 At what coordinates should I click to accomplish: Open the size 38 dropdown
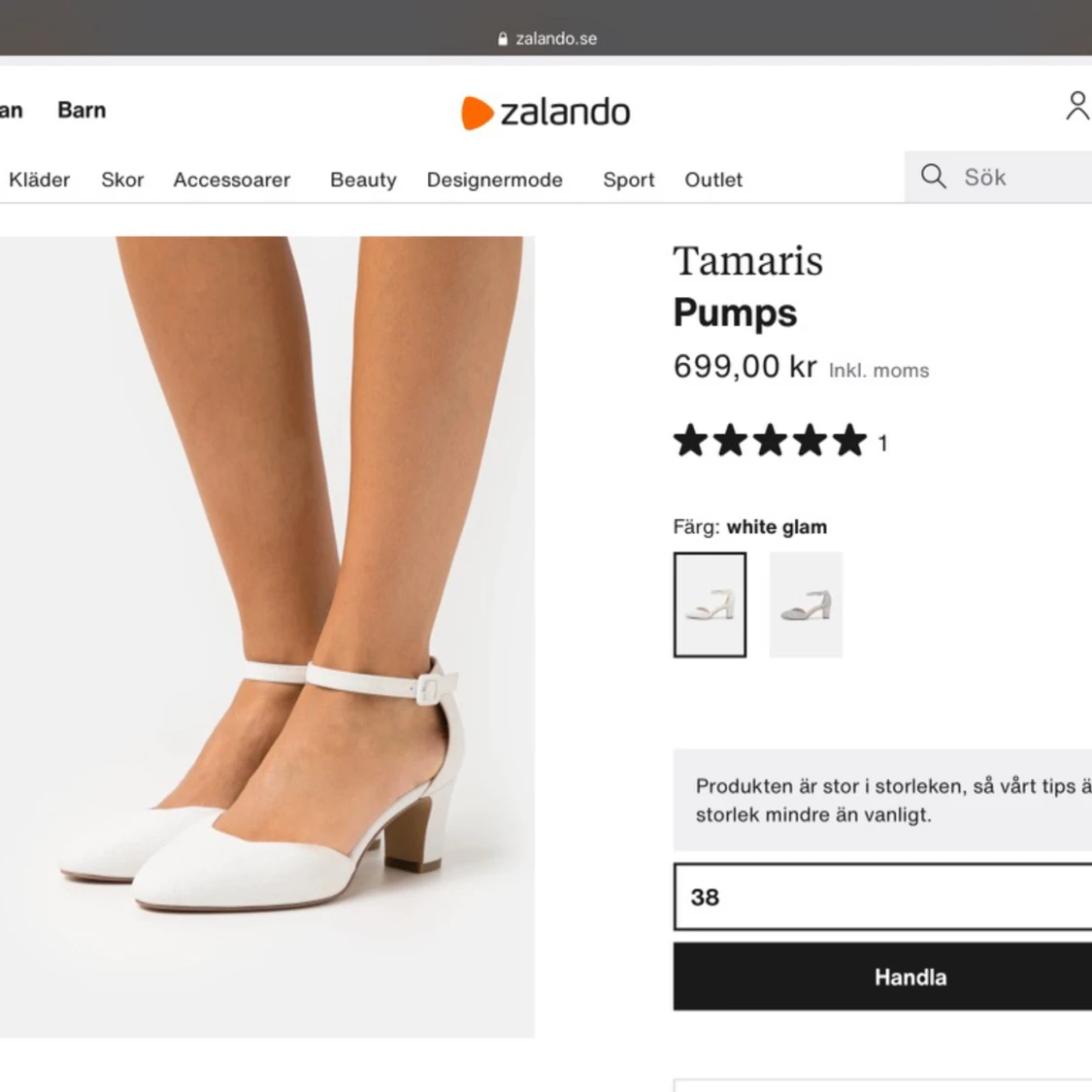tap(881, 897)
